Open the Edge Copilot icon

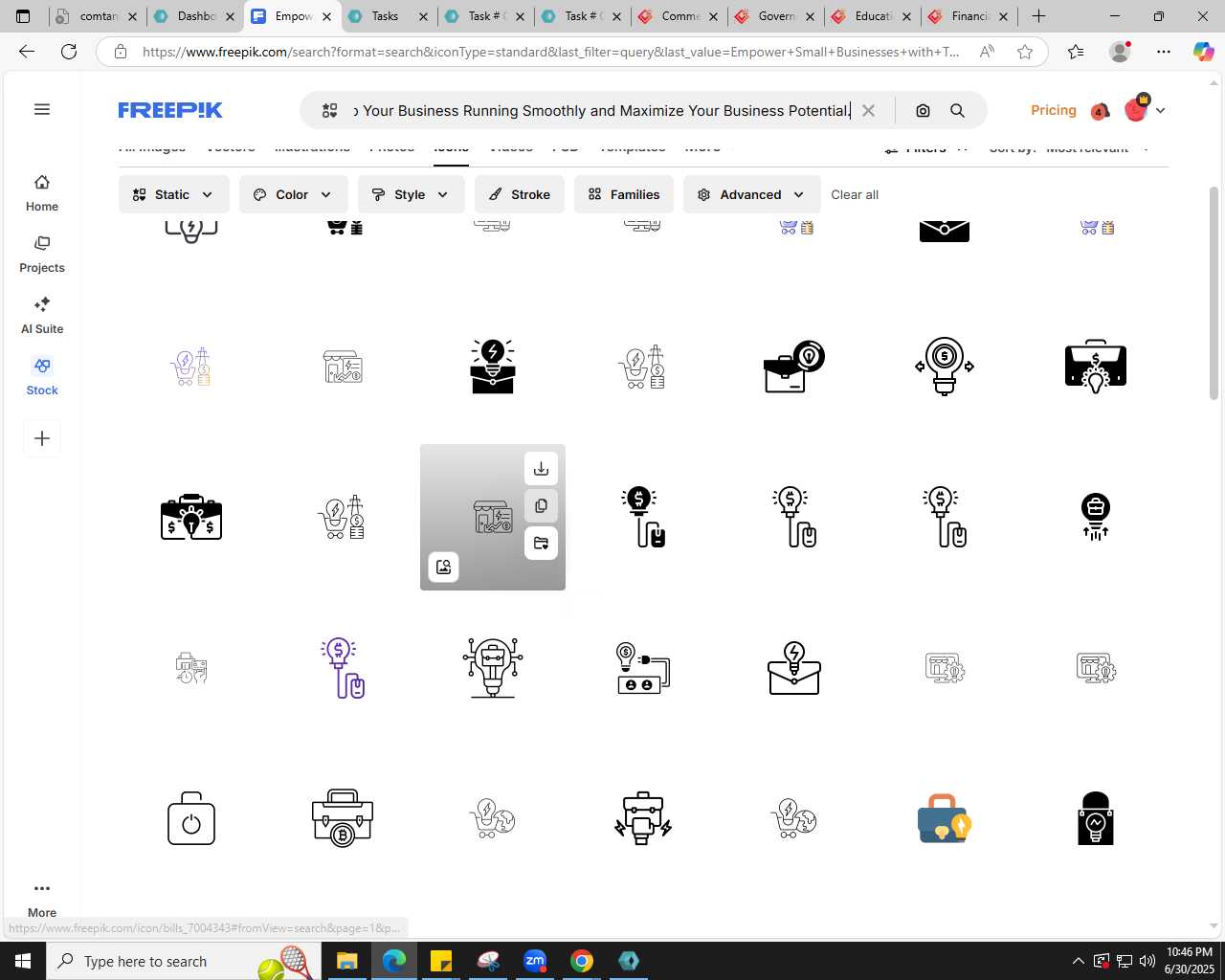(x=1203, y=52)
